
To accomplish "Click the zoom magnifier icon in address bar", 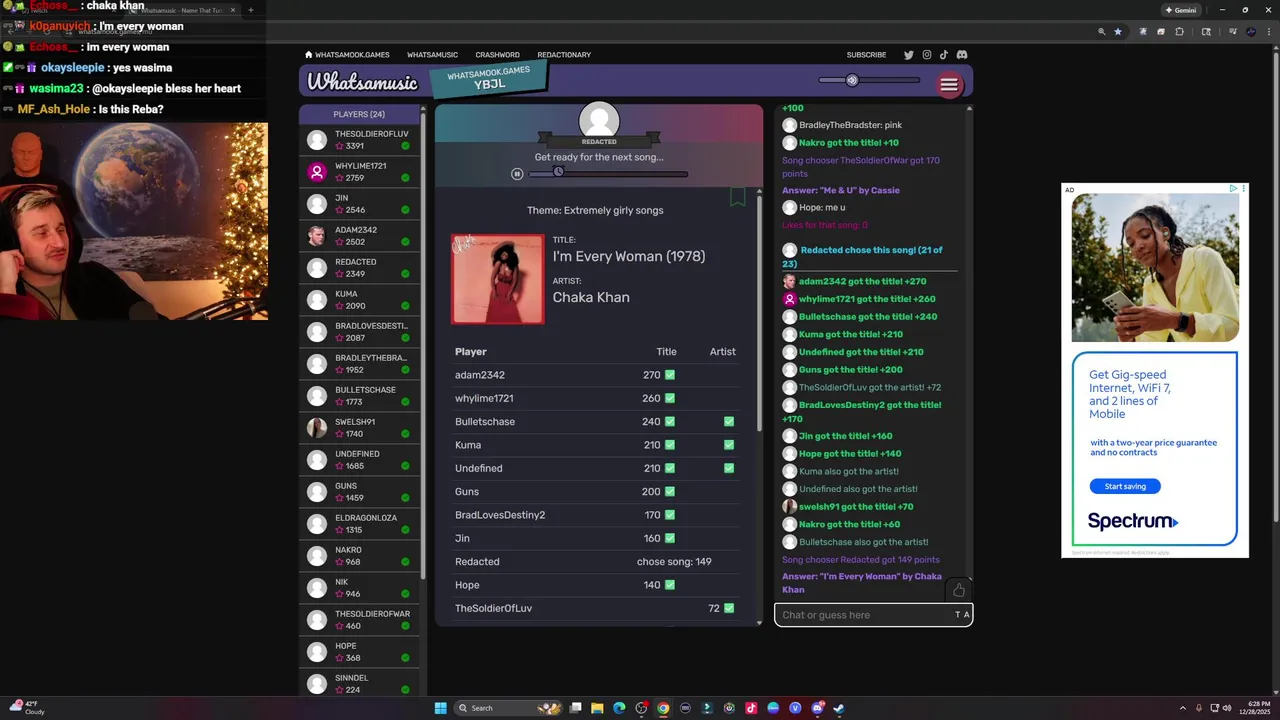I will pos(1102,31).
